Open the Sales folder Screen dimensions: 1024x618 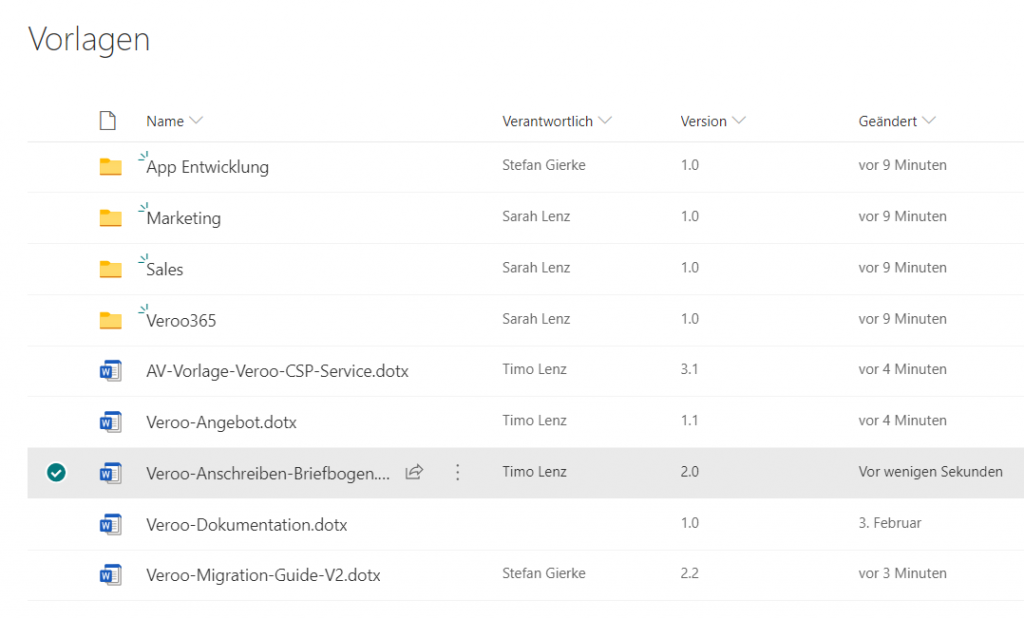pos(165,269)
